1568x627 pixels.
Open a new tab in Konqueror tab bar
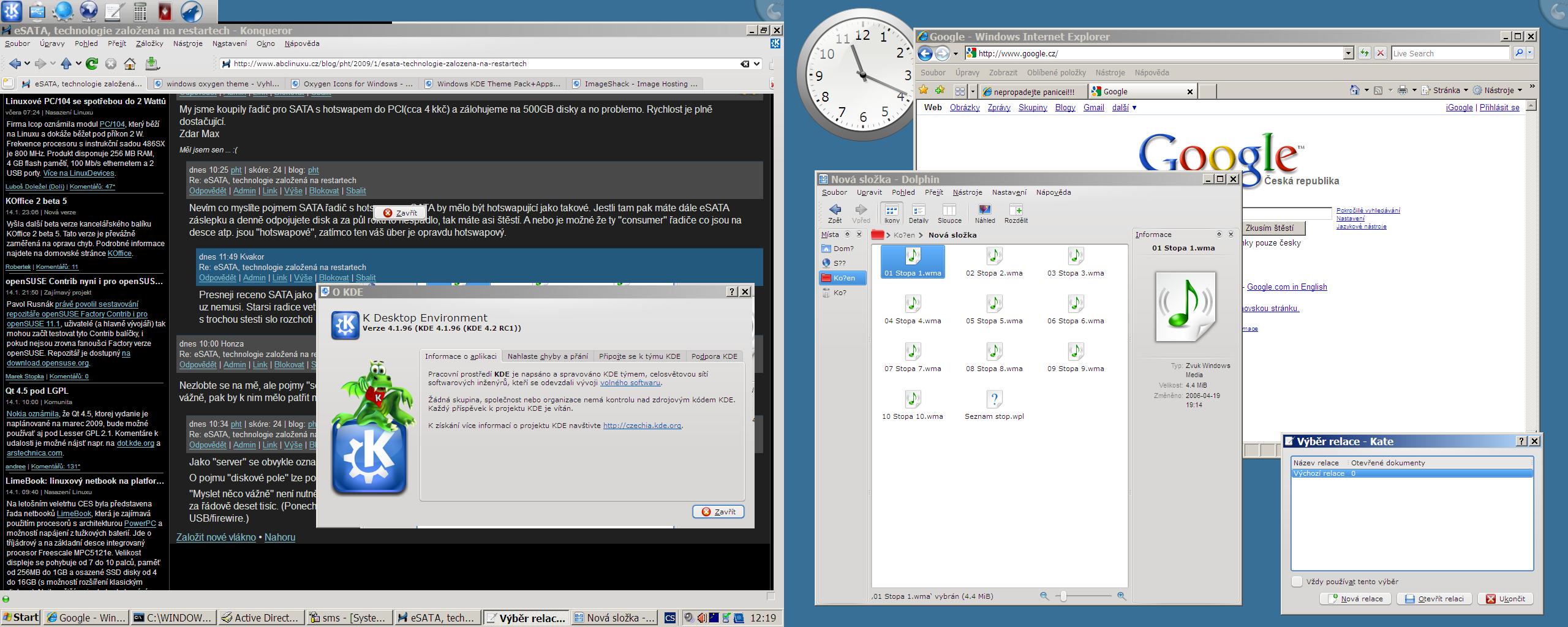pos(7,83)
